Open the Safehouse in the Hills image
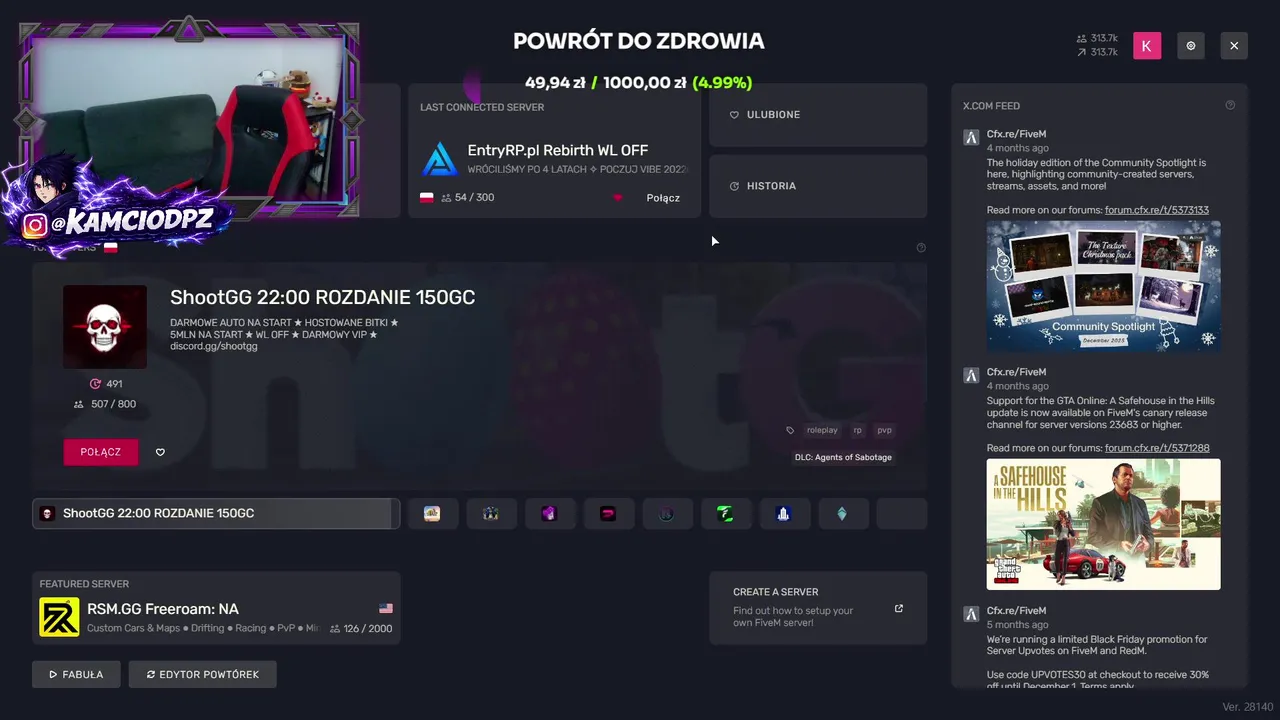 (1104, 524)
